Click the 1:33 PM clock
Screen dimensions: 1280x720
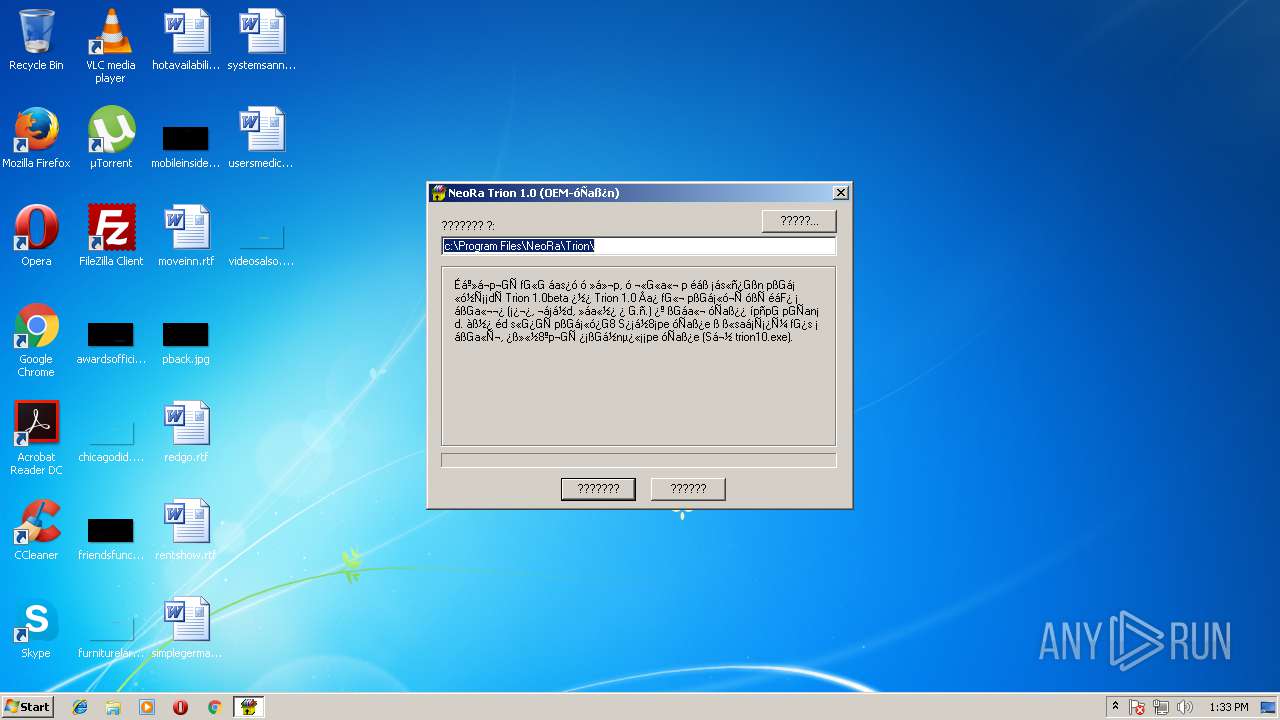(1228, 707)
